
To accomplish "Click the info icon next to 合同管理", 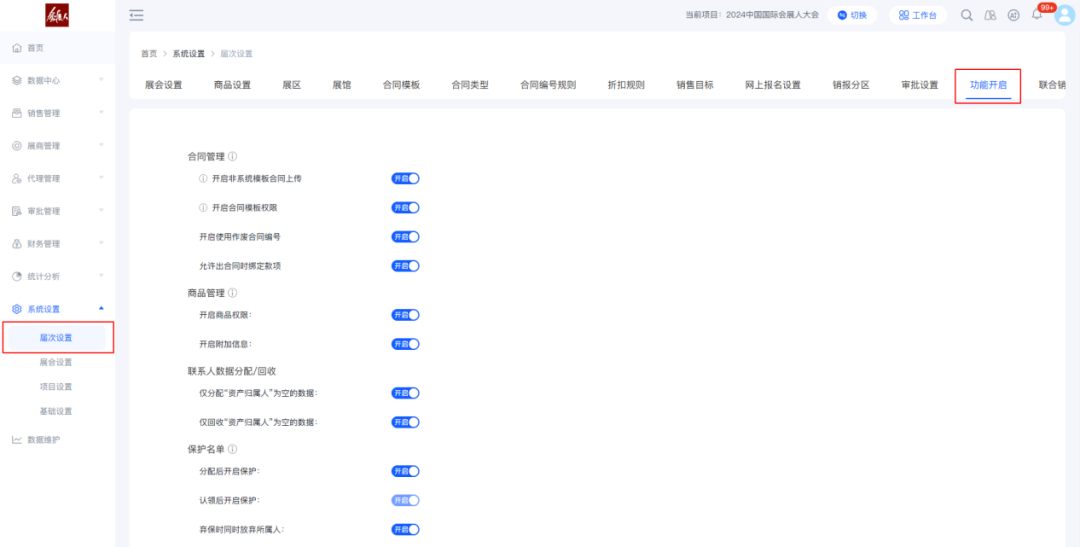I will [233, 157].
